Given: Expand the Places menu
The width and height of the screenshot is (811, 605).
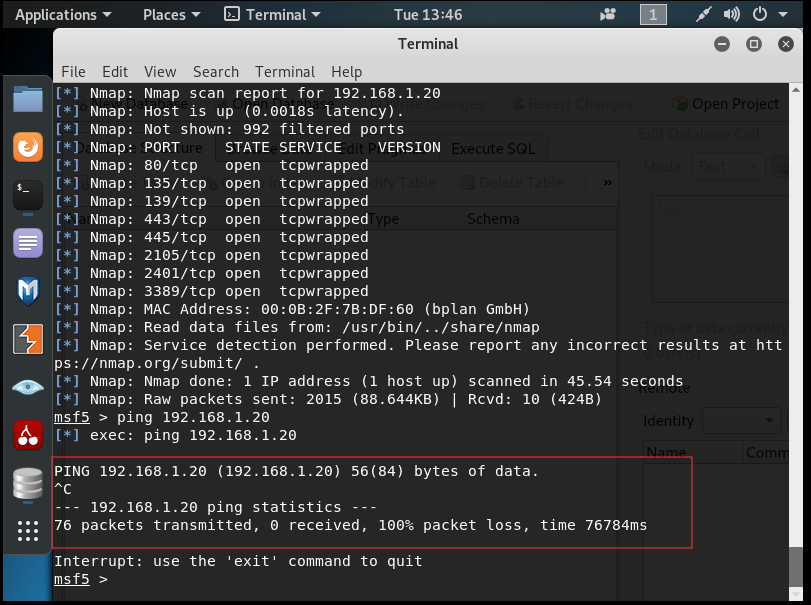Looking at the screenshot, I should (171, 15).
